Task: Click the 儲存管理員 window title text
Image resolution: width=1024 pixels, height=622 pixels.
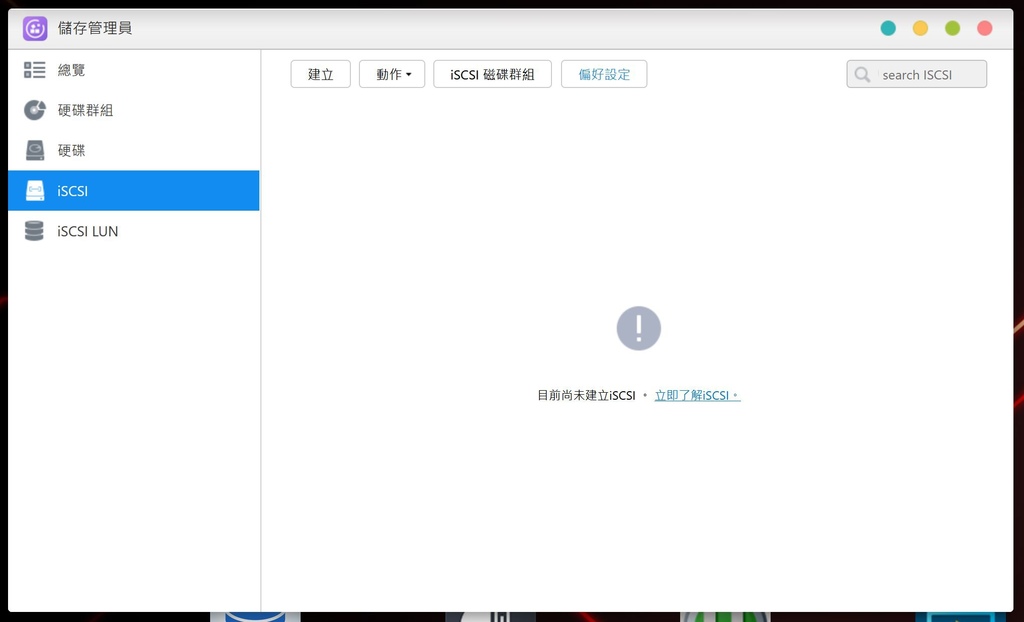Action: pos(95,28)
